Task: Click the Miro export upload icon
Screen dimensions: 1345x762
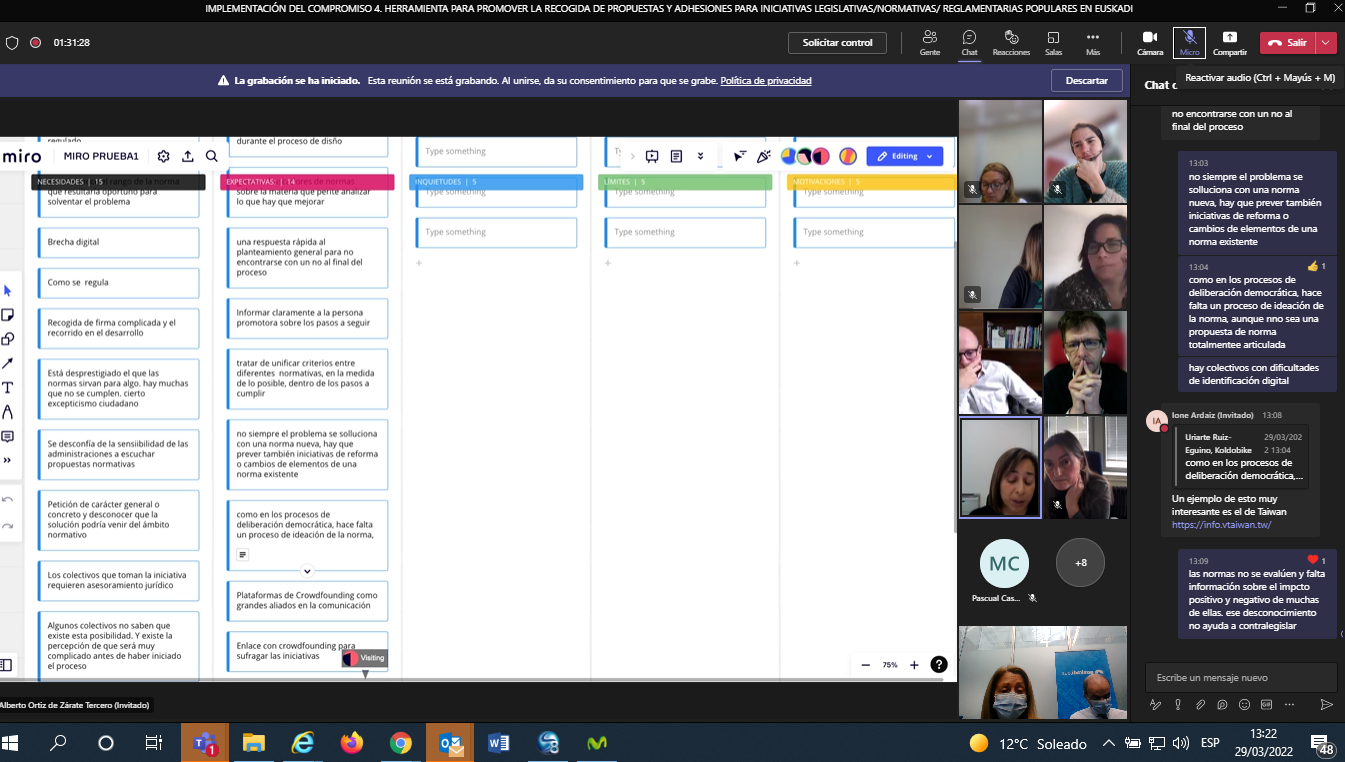Action: pos(187,156)
